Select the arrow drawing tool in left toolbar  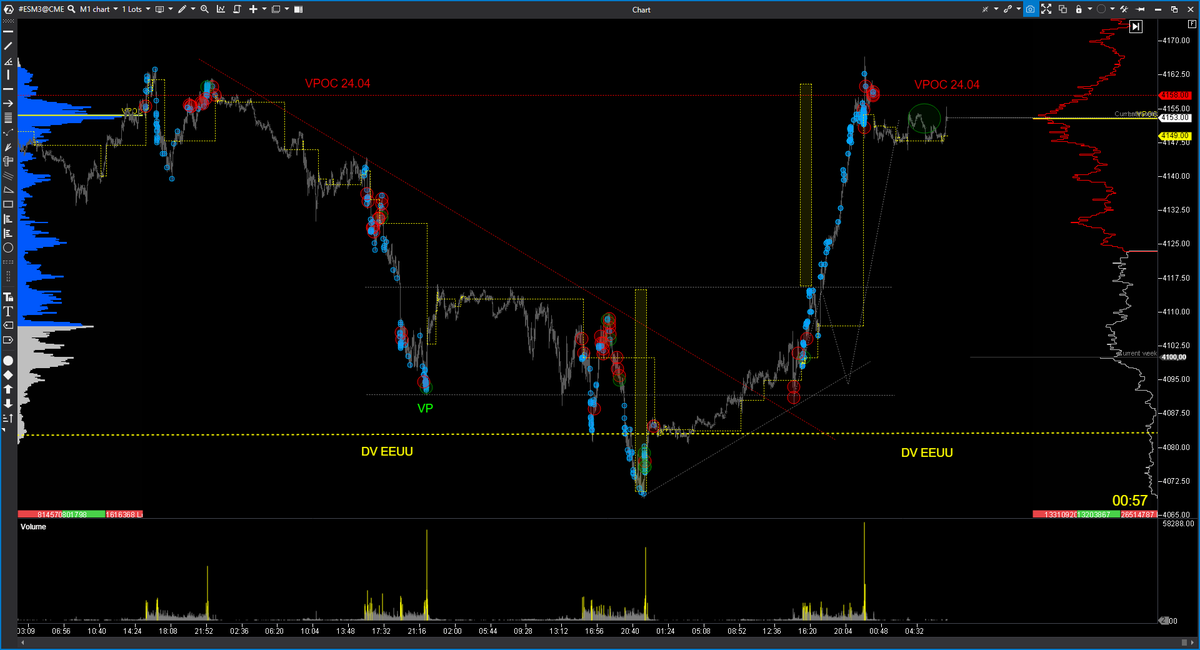[x=8, y=104]
